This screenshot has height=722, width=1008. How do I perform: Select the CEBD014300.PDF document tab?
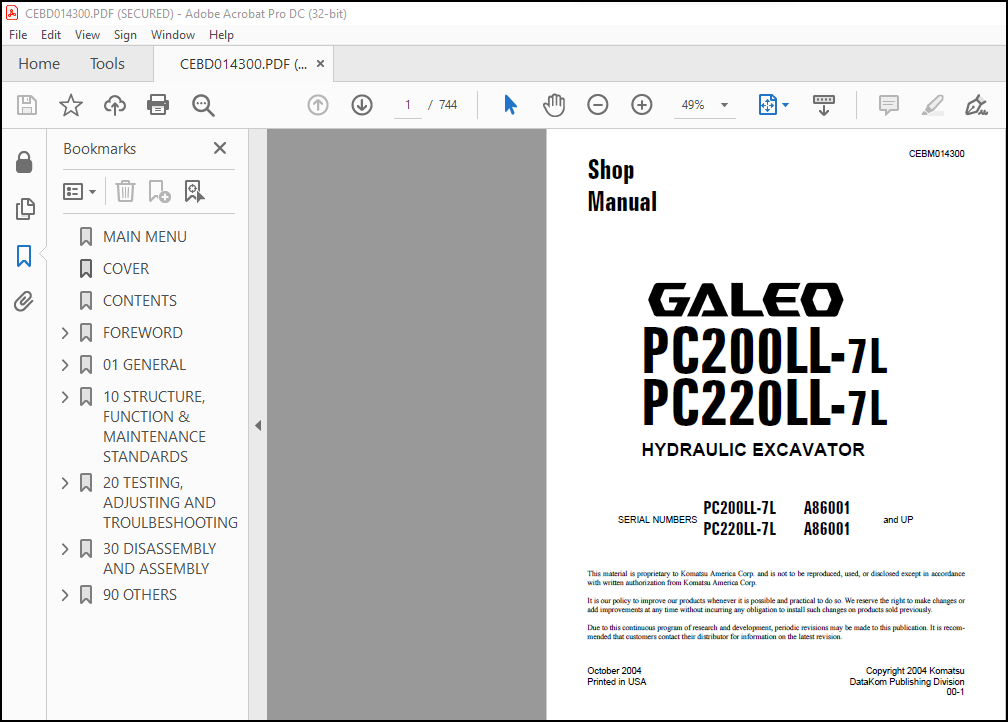[243, 64]
